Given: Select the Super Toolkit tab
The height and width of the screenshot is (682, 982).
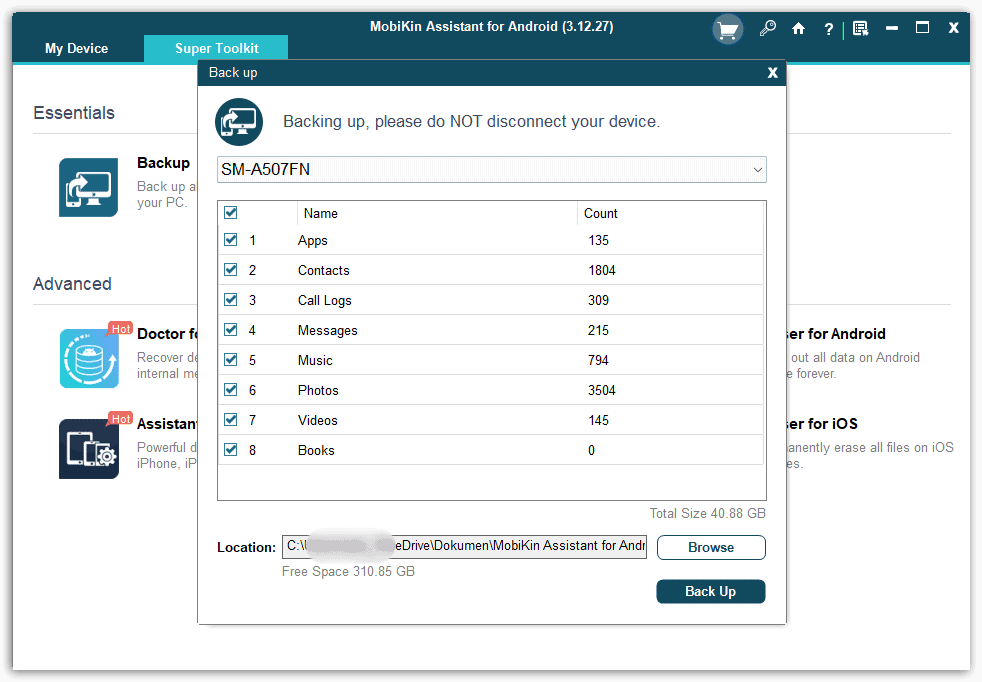Looking at the screenshot, I should click(x=216, y=48).
